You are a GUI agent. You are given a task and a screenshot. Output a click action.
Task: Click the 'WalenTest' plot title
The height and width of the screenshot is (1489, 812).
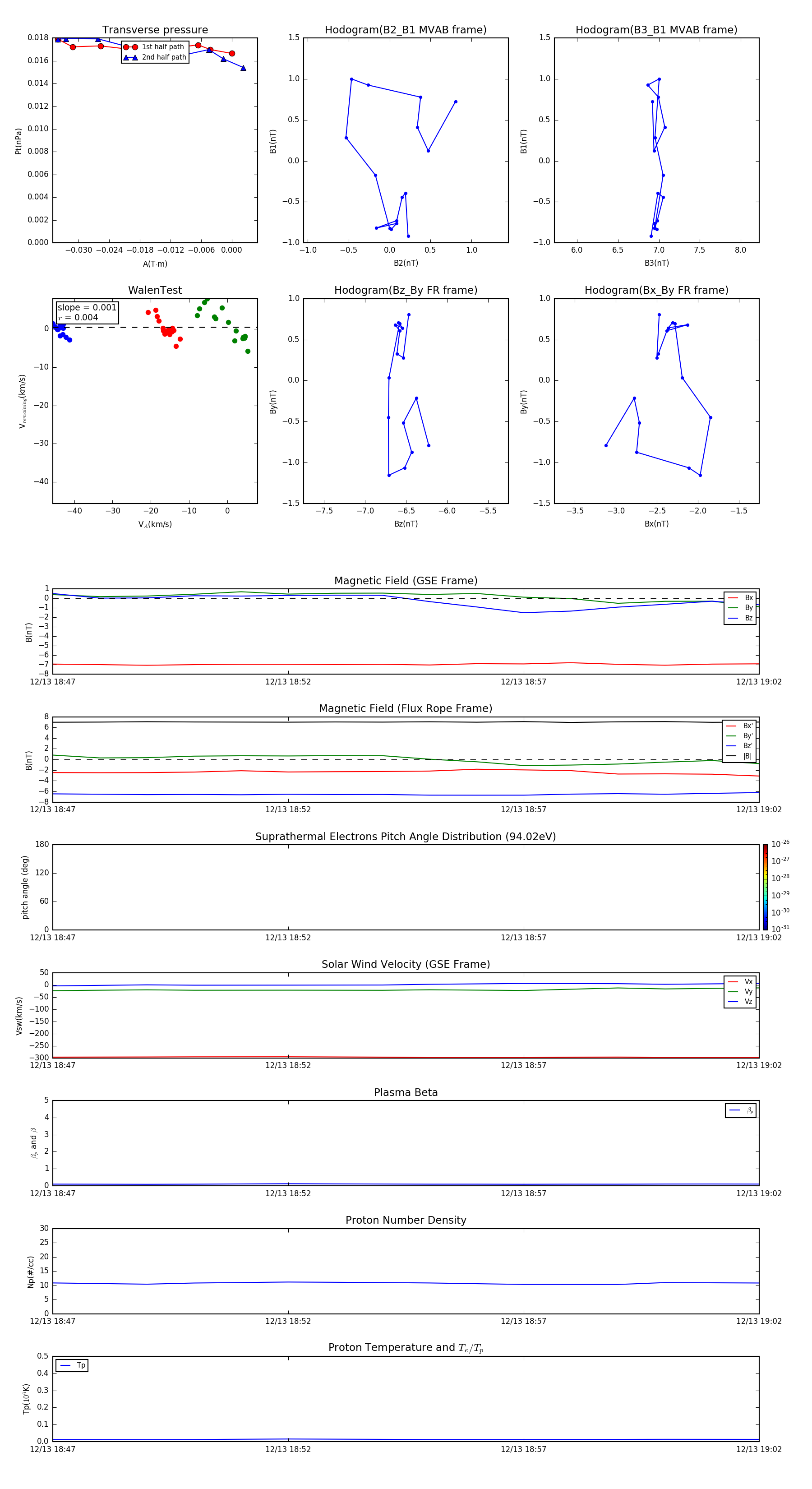point(155,290)
